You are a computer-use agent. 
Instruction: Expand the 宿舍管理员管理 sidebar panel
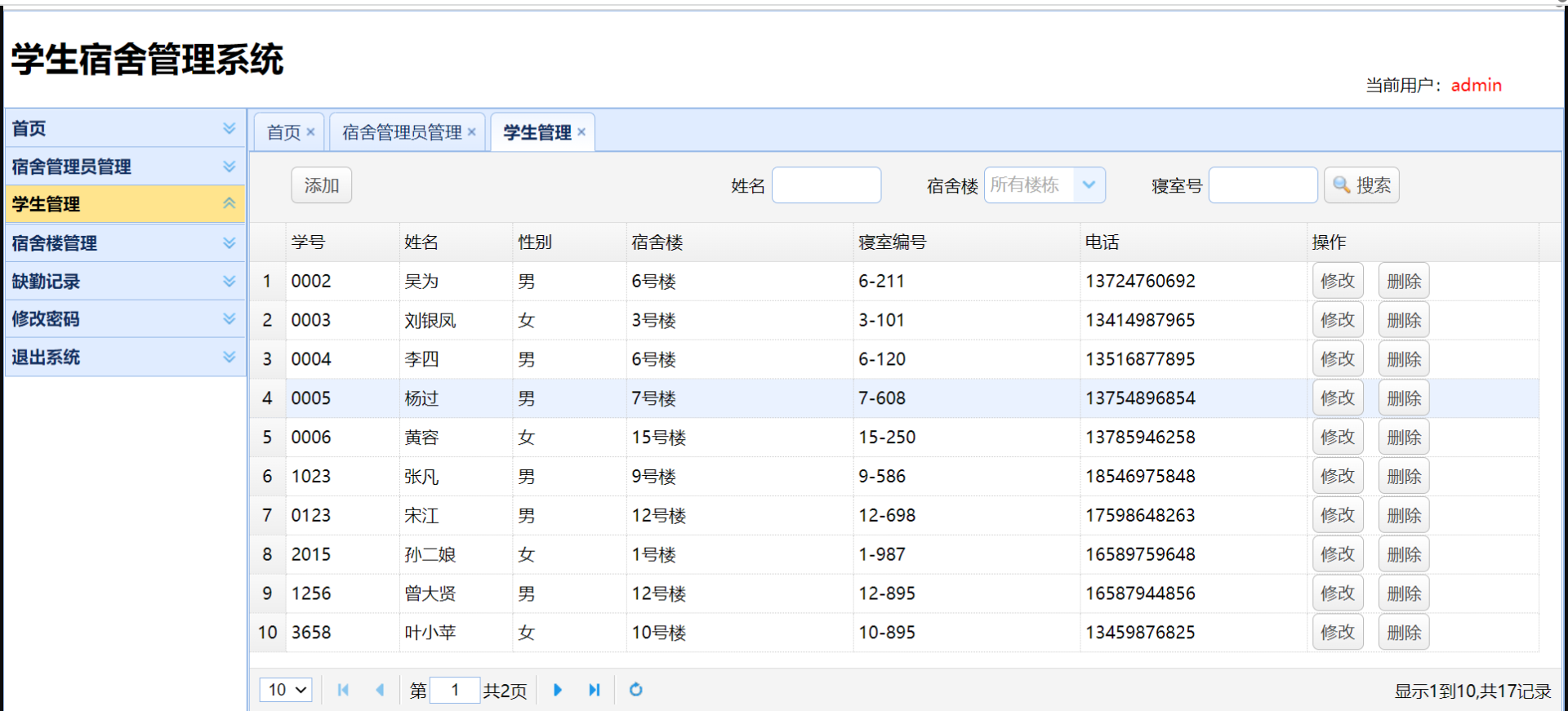(229, 167)
